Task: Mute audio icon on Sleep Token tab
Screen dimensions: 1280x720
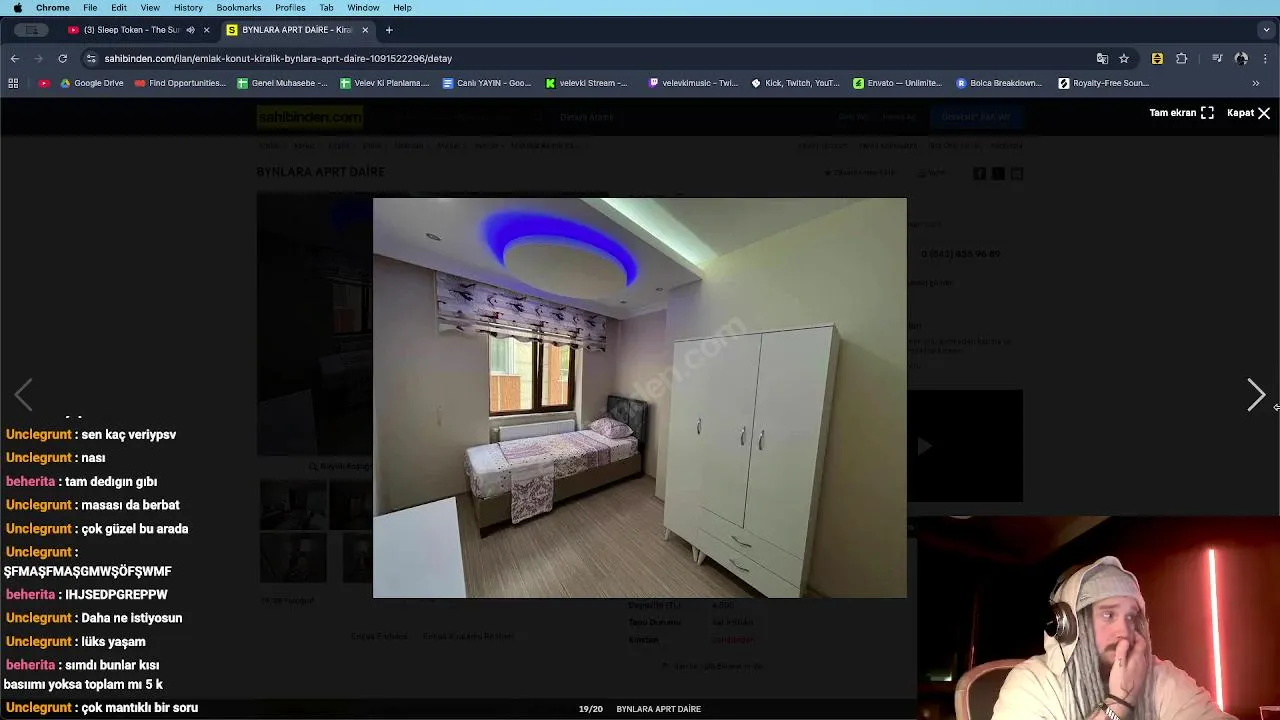Action: [190, 30]
